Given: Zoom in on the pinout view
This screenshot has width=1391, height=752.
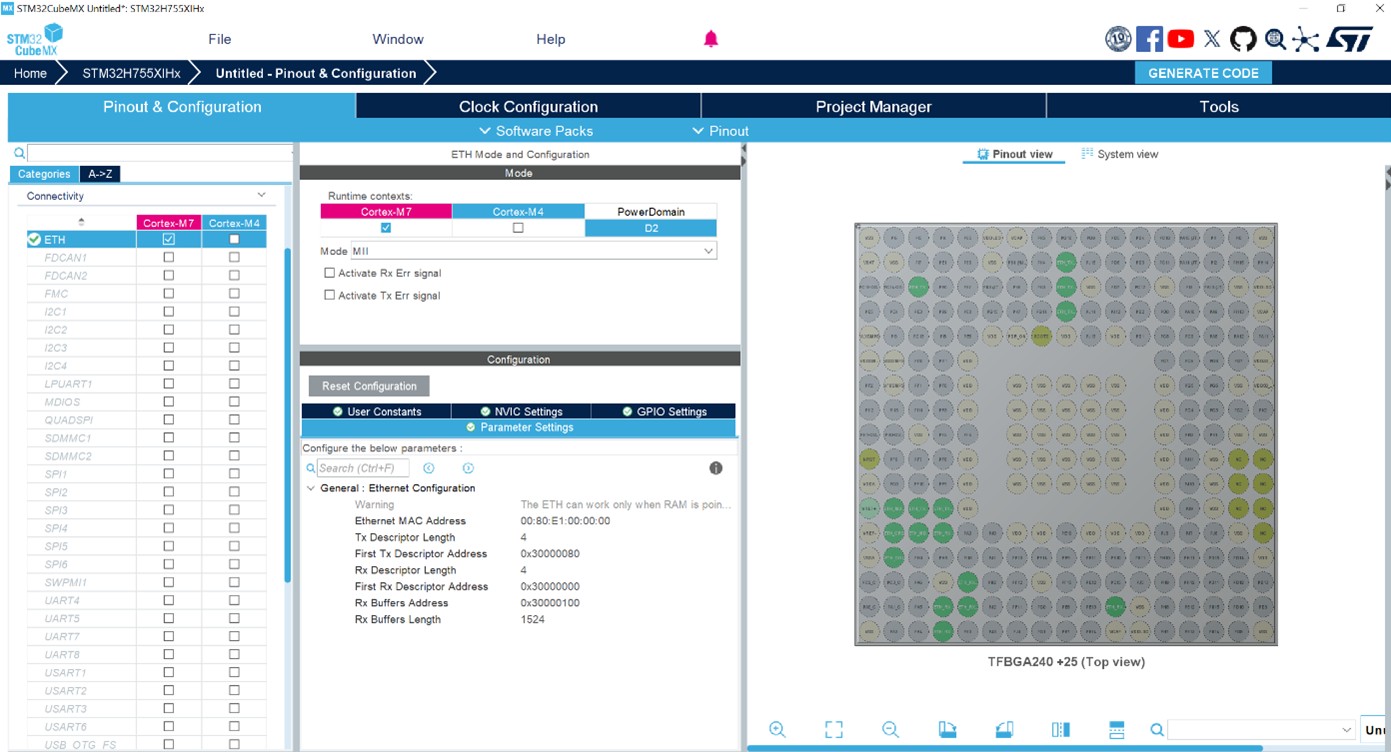Looking at the screenshot, I should click(x=777, y=730).
